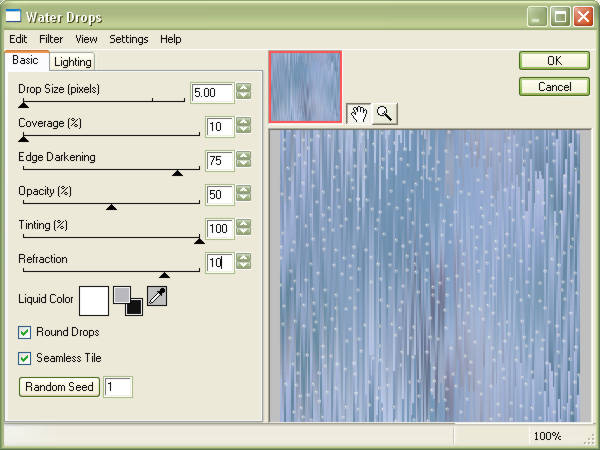Increase Refraction with up arrow
This screenshot has width=600, height=450.
click(244, 257)
